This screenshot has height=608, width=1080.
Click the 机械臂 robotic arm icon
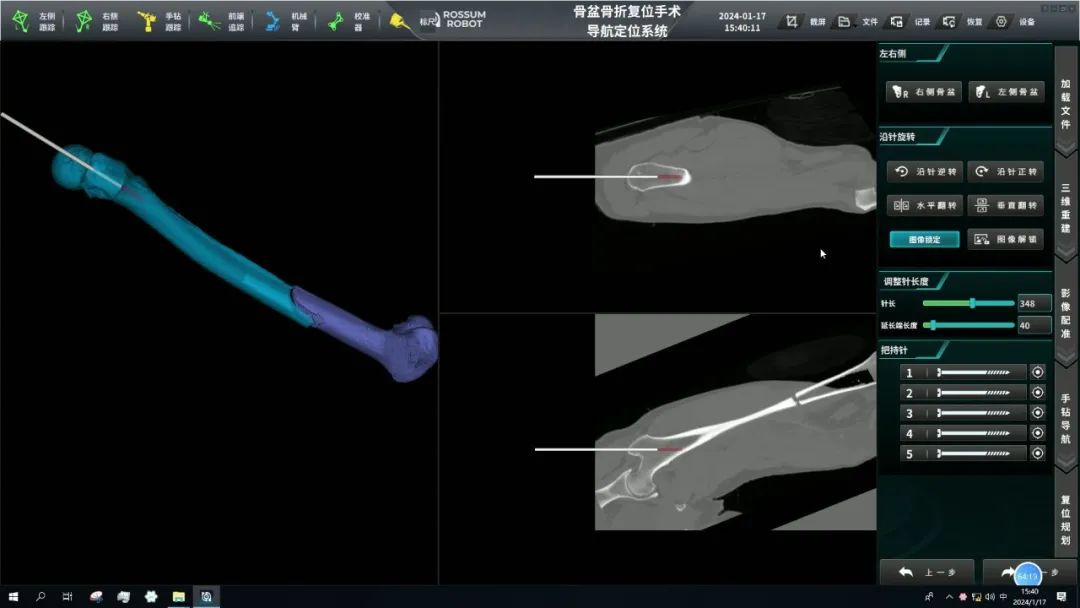(273, 21)
